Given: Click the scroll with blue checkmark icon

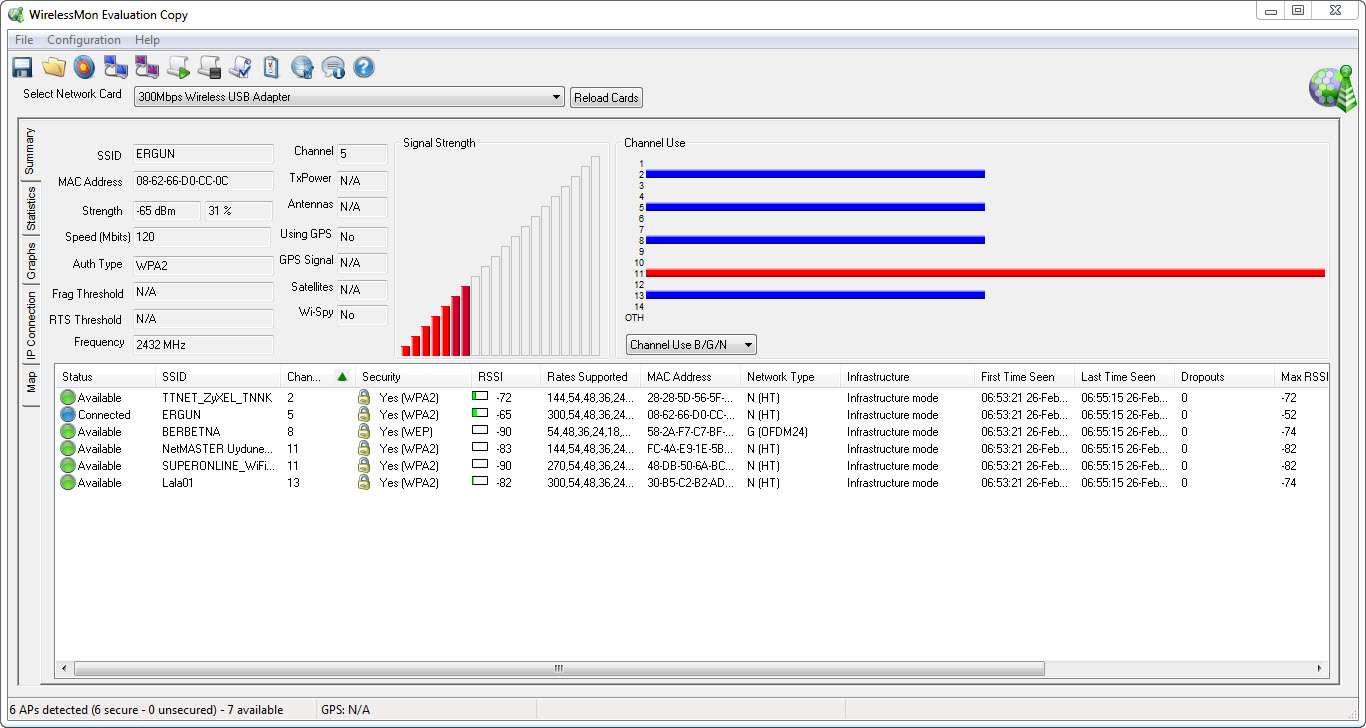Looking at the screenshot, I should [x=240, y=67].
